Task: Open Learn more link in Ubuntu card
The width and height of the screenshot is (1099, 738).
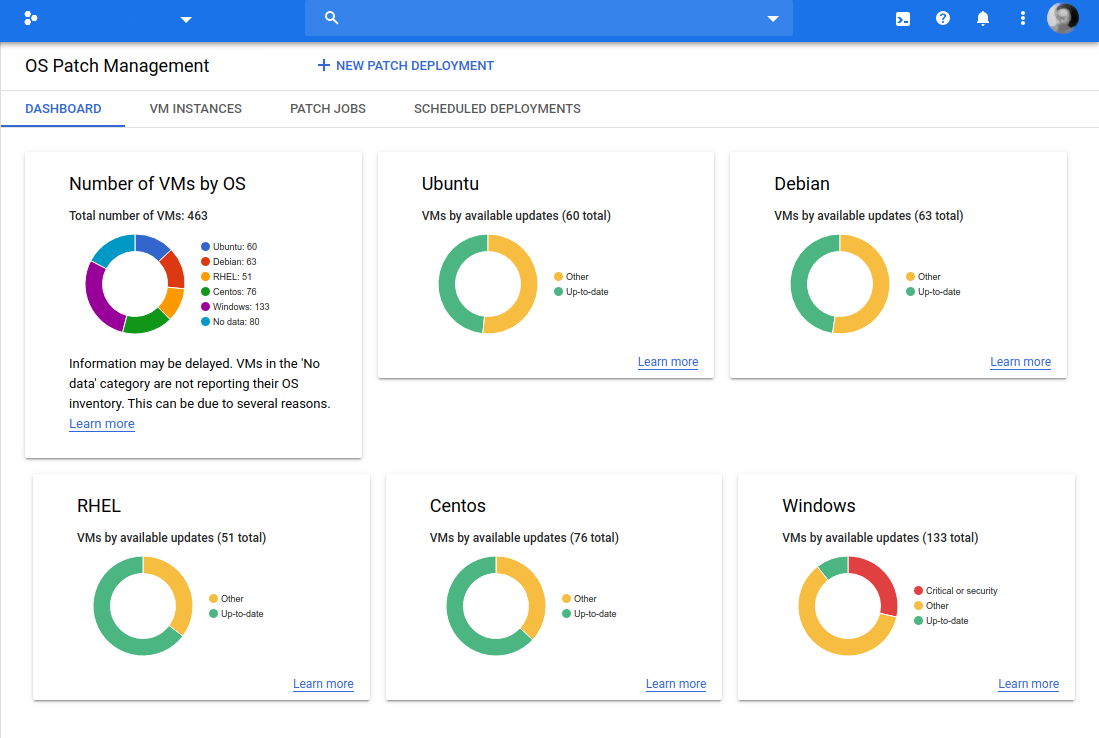Action: click(667, 362)
